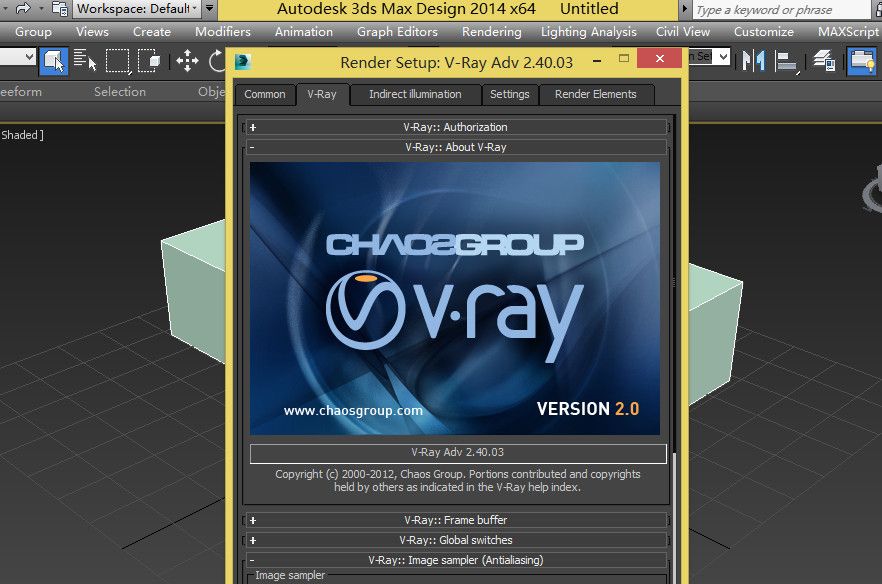Open the Graph Editors menu
The image size is (882, 584).
(397, 32)
